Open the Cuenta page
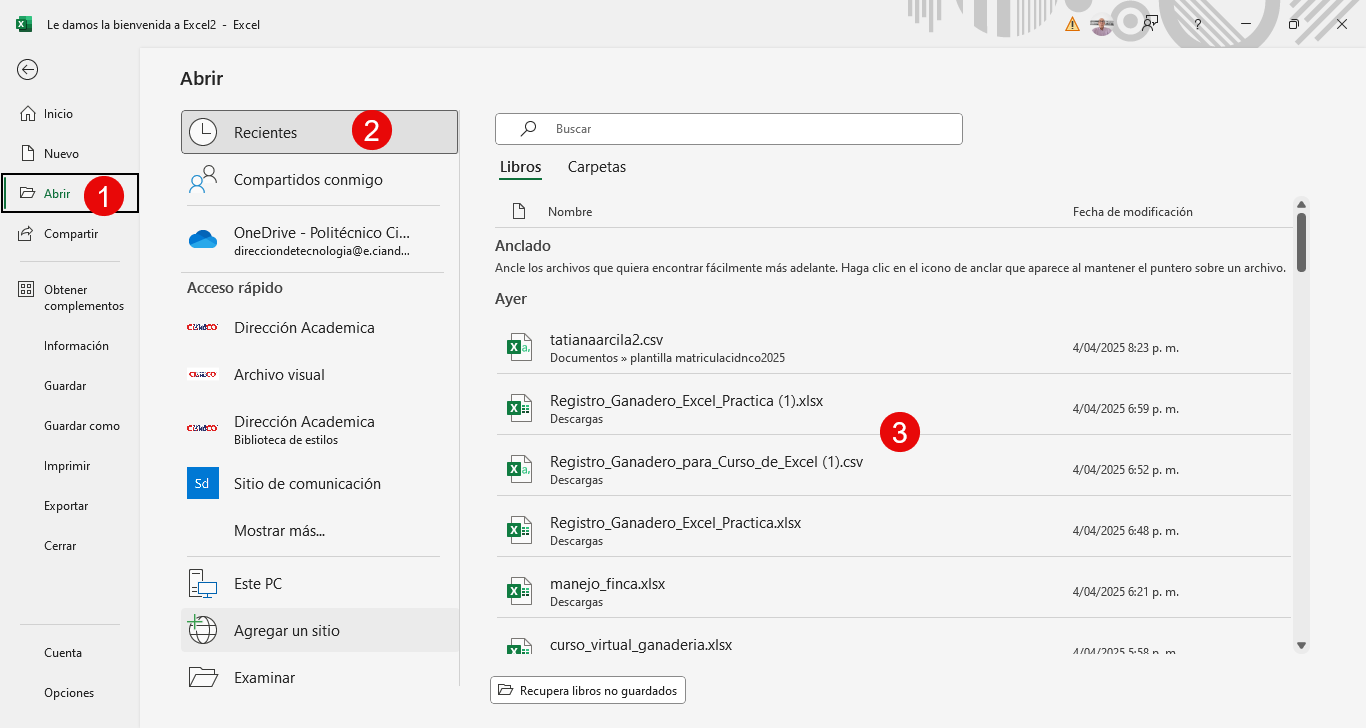Screen dimensions: 1366x728 click(x=63, y=653)
